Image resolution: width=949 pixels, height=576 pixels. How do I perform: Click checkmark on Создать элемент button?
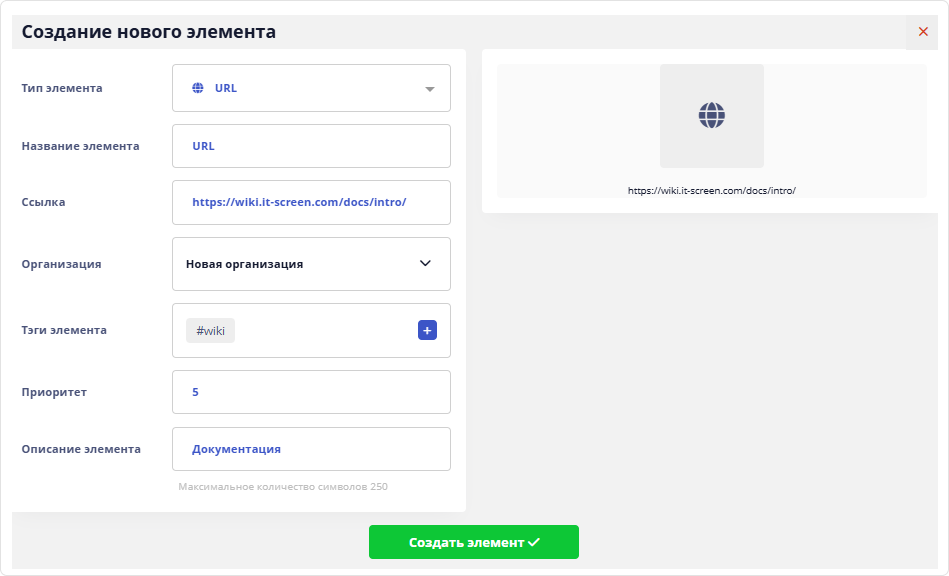pyautogui.click(x=534, y=542)
